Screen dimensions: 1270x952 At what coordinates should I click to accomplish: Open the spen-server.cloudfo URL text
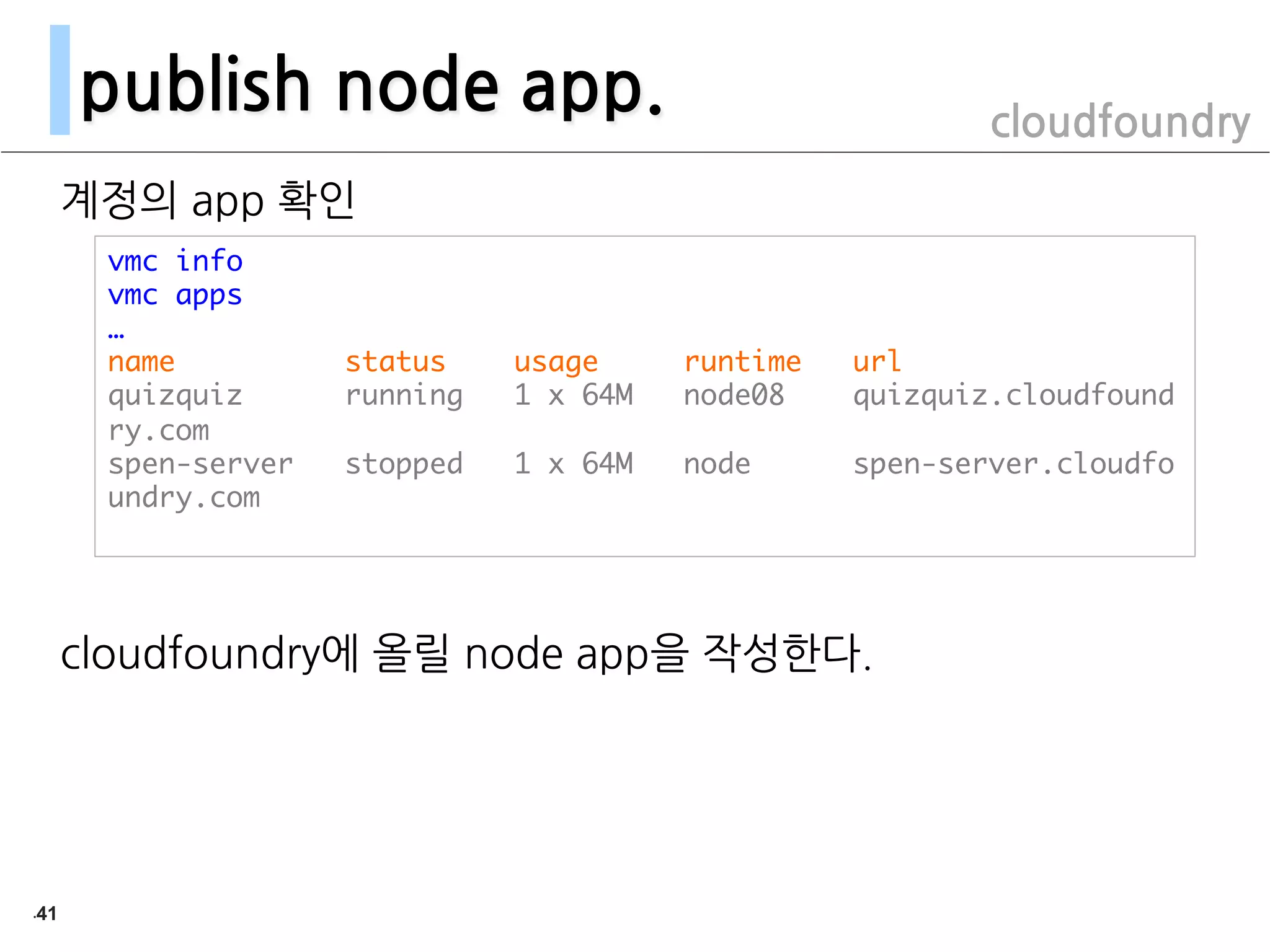pyautogui.click(x=1013, y=464)
